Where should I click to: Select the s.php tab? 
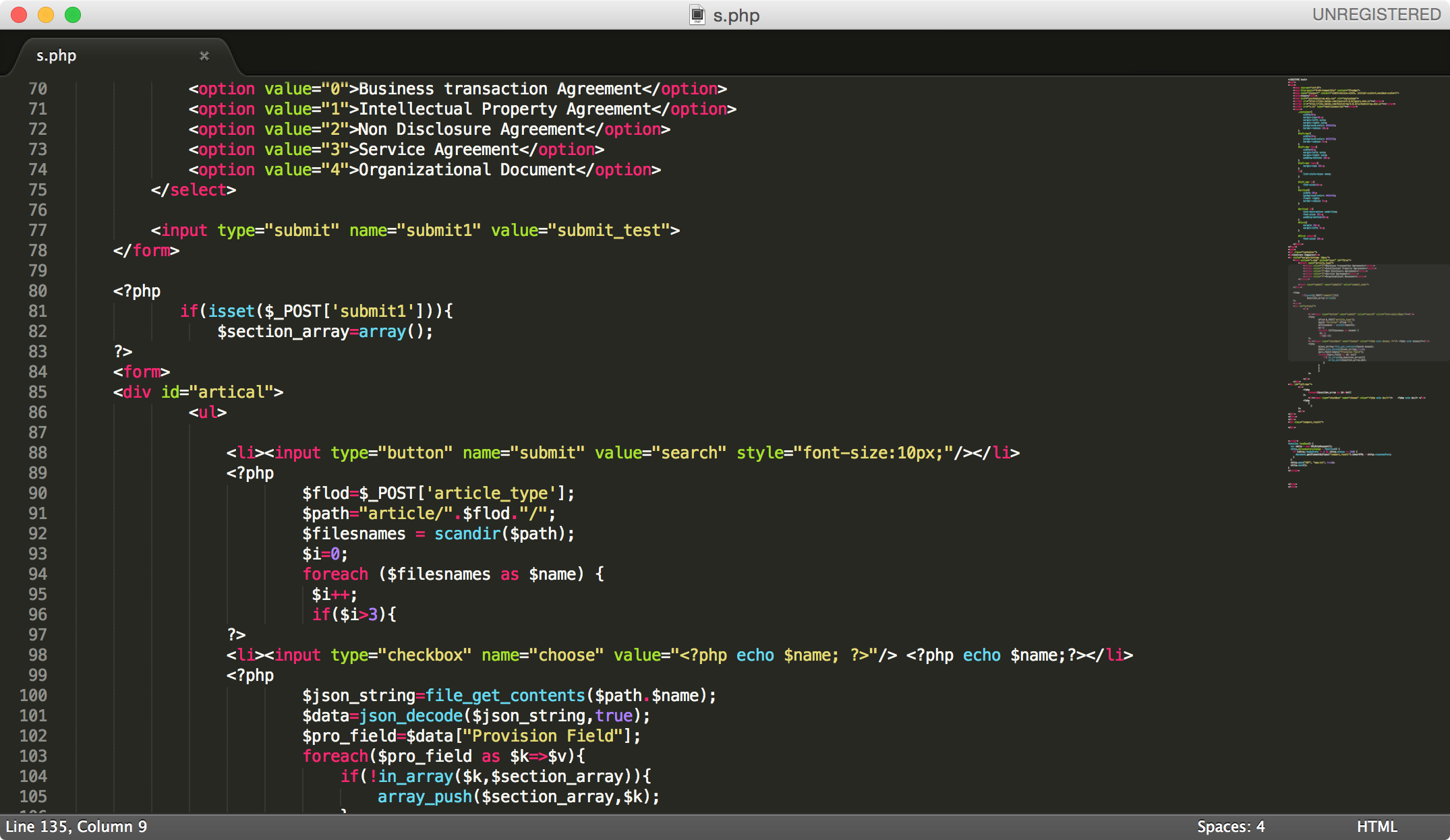coord(57,56)
